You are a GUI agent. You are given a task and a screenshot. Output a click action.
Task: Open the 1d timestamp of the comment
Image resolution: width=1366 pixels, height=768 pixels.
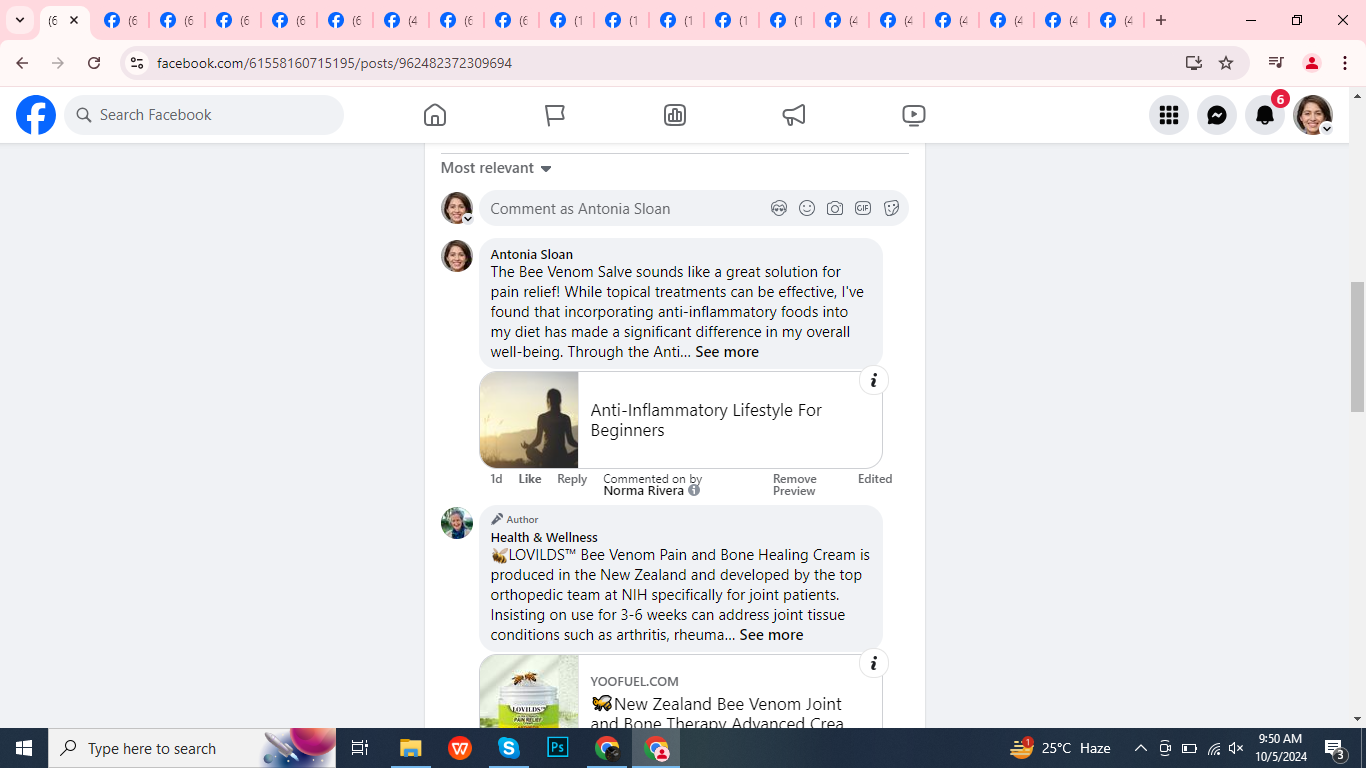pyautogui.click(x=496, y=479)
